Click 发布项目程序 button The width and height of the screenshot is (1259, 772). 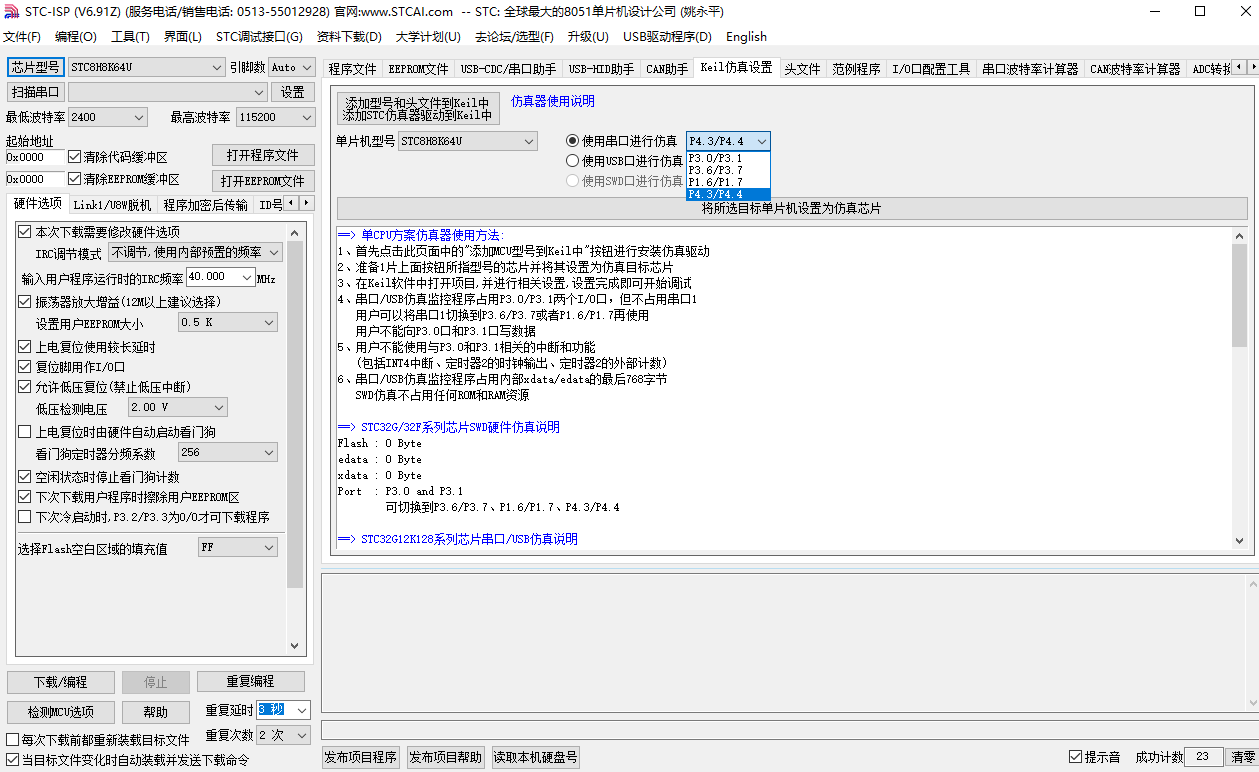[x=360, y=757]
